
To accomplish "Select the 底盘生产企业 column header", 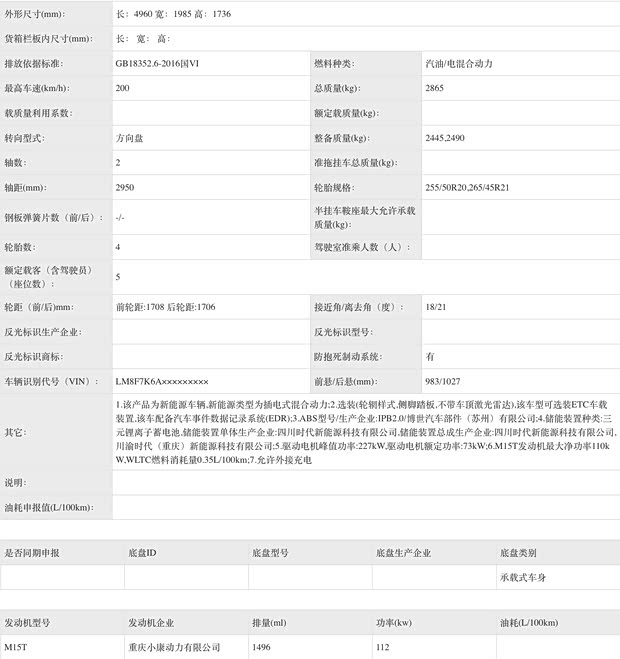I will pos(404,553).
